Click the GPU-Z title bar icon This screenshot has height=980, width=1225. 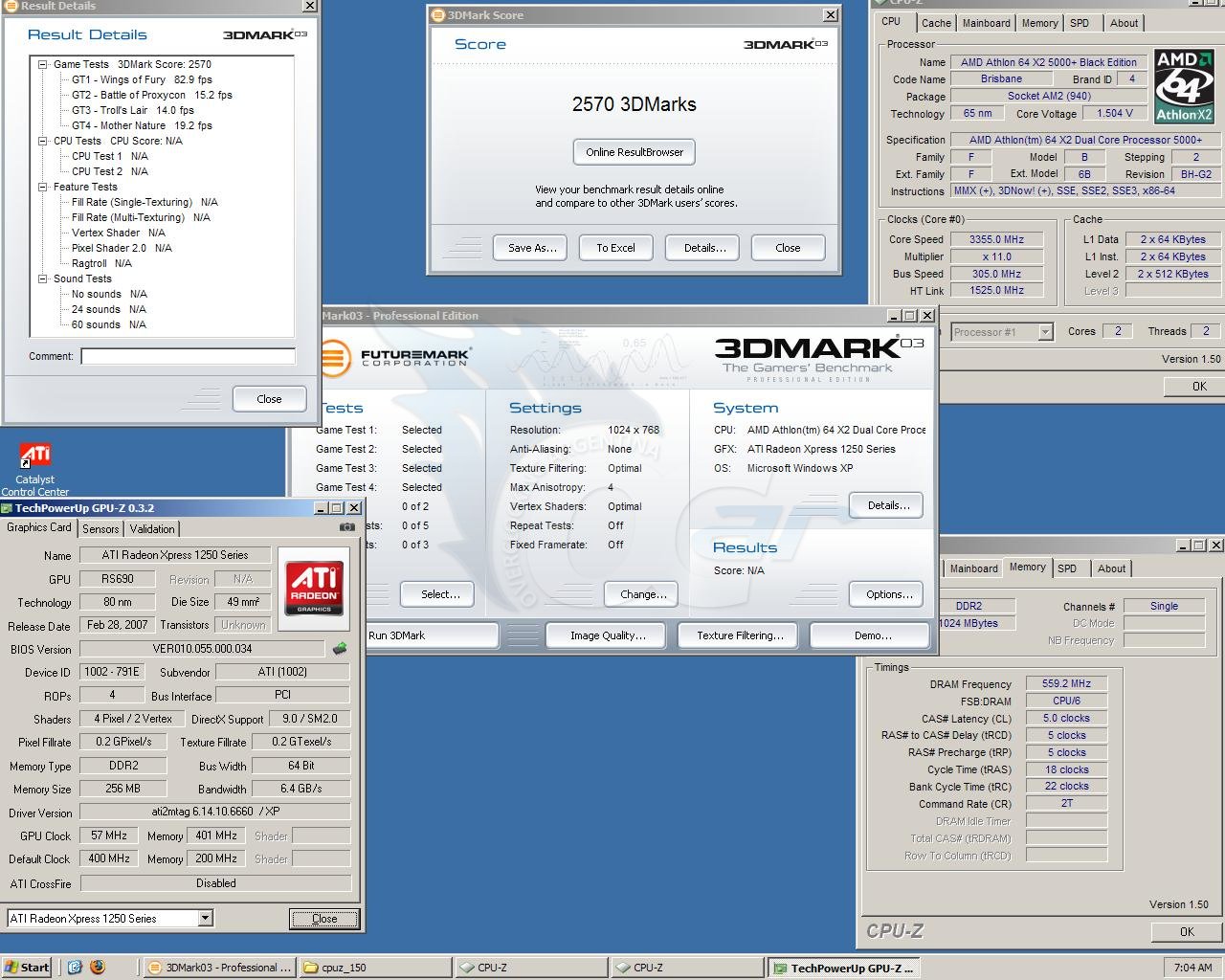pos(7,508)
